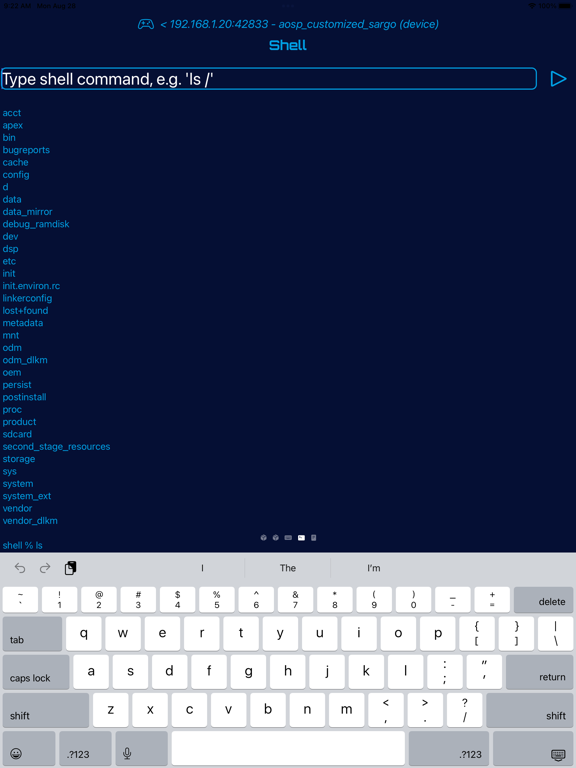Image resolution: width=576 pixels, height=768 pixels.
Task: Select the "acct" directory entry
Action: coord(12,113)
